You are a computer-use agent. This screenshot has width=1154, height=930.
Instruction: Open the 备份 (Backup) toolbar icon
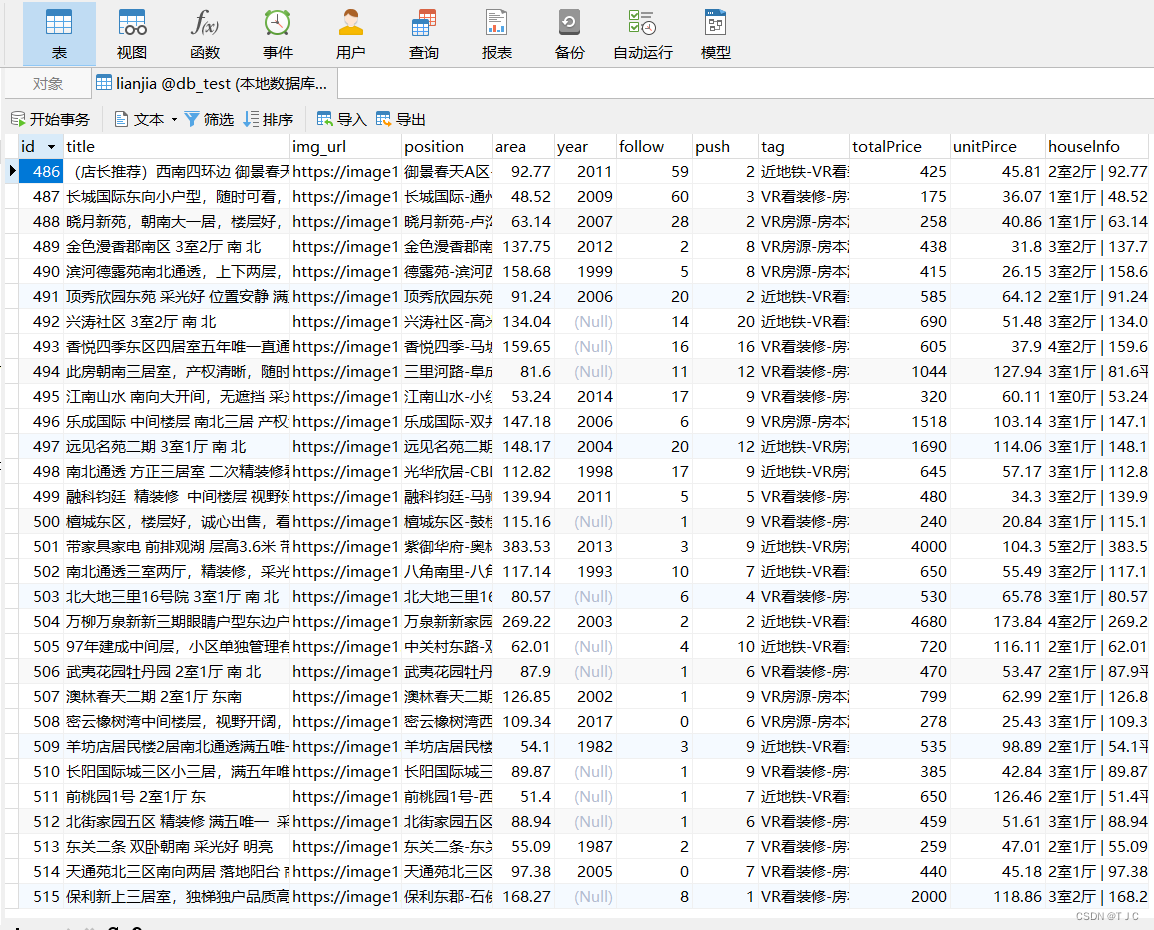tap(570, 34)
